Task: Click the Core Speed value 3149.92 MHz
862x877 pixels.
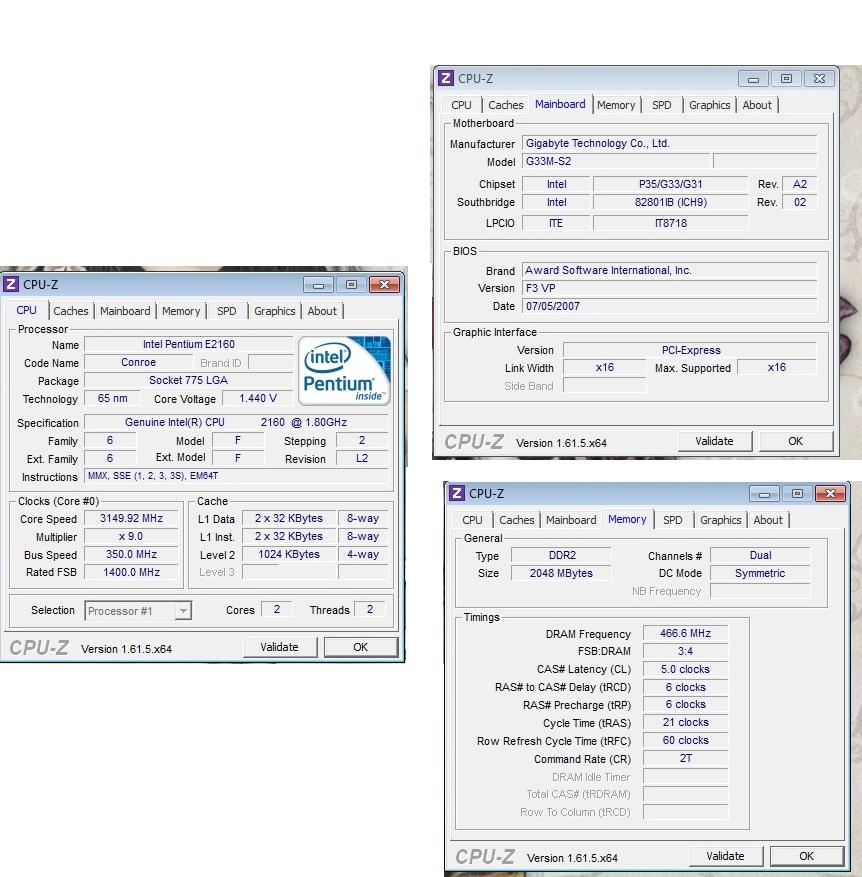Action: point(131,518)
